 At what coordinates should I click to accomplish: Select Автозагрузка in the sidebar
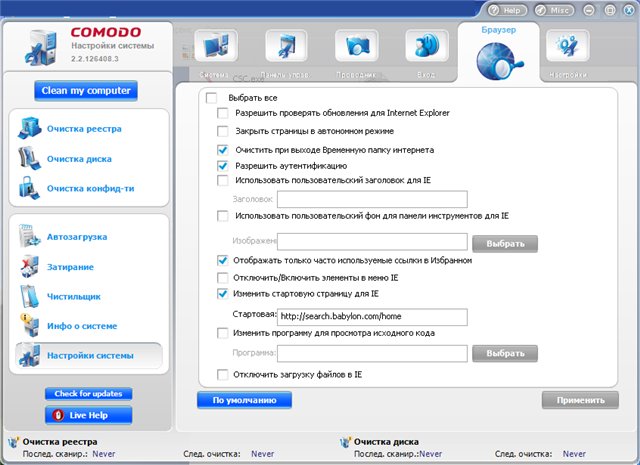[76, 237]
